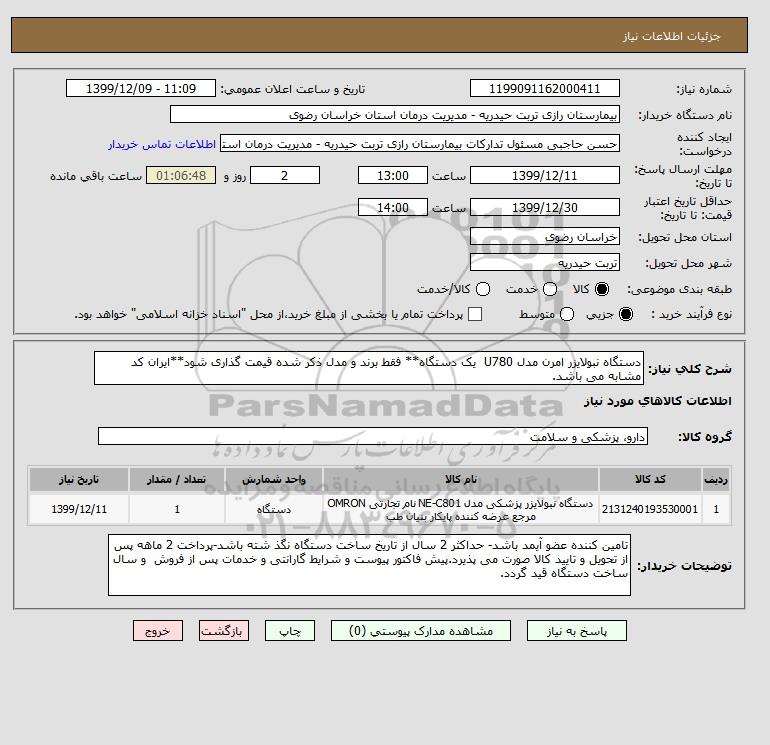Click the announcement date field 1399/12/09 - 11:09
This screenshot has width=770, height=745.
(141, 88)
